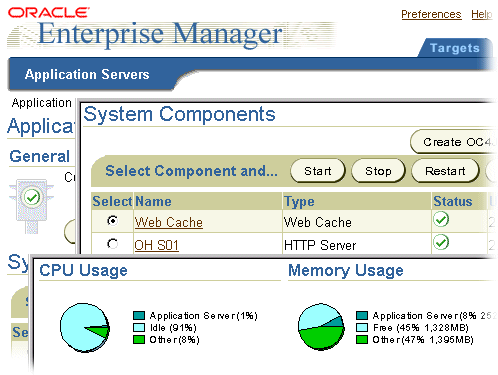Open the Web Cache component link
Viewport: 498px width, 375px height.
(169, 222)
